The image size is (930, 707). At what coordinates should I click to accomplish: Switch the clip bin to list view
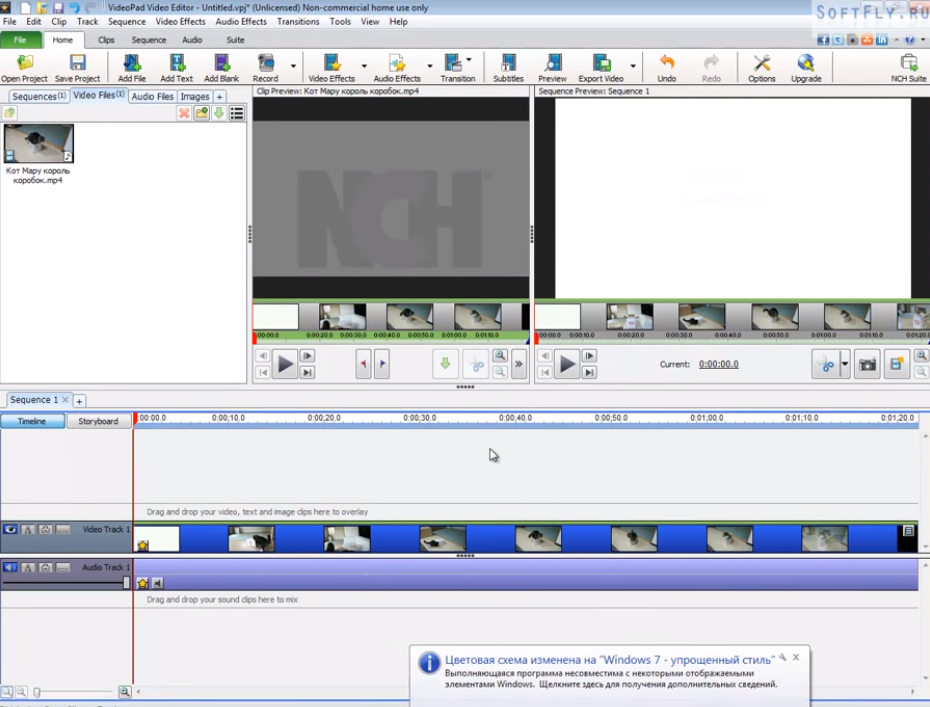(237, 113)
